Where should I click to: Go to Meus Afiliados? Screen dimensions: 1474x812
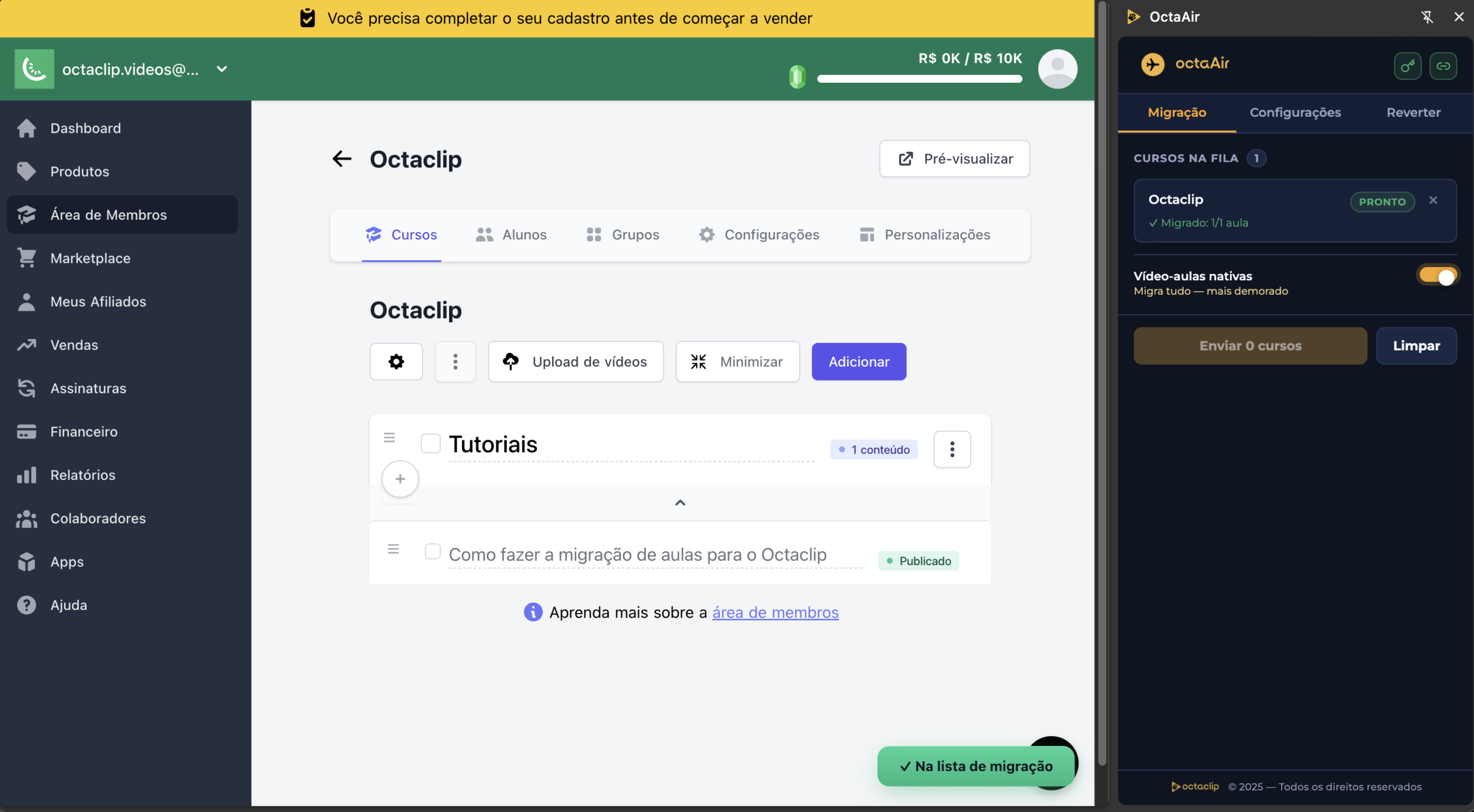coord(98,302)
